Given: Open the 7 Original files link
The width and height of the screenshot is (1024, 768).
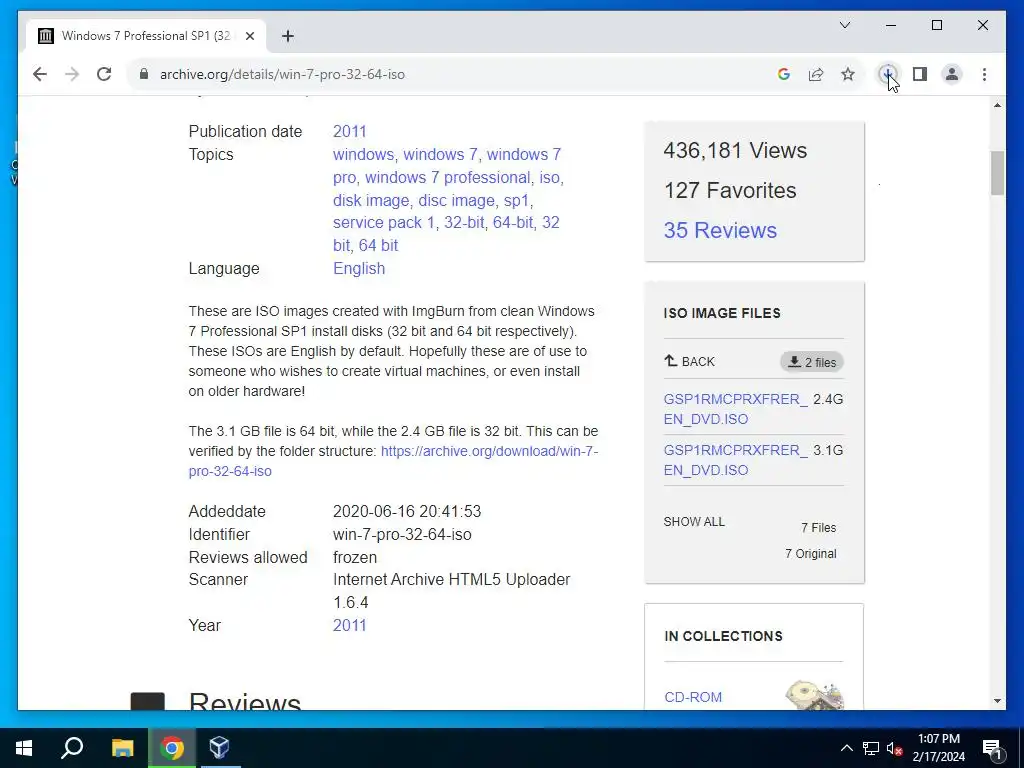Looking at the screenshot, I should [810, 554].
